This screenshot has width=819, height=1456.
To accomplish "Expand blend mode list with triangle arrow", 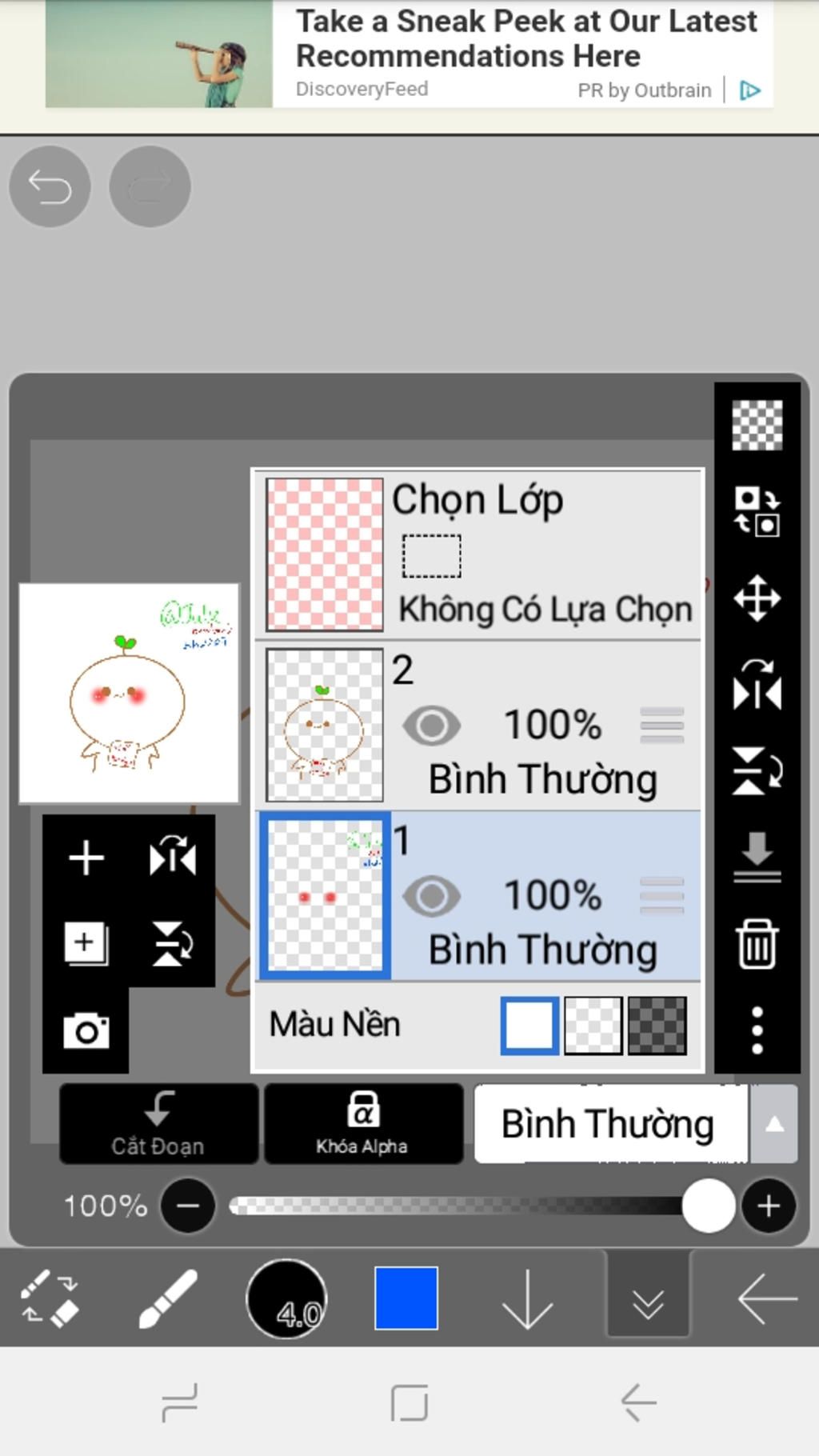I will [x=773, y=1124].
